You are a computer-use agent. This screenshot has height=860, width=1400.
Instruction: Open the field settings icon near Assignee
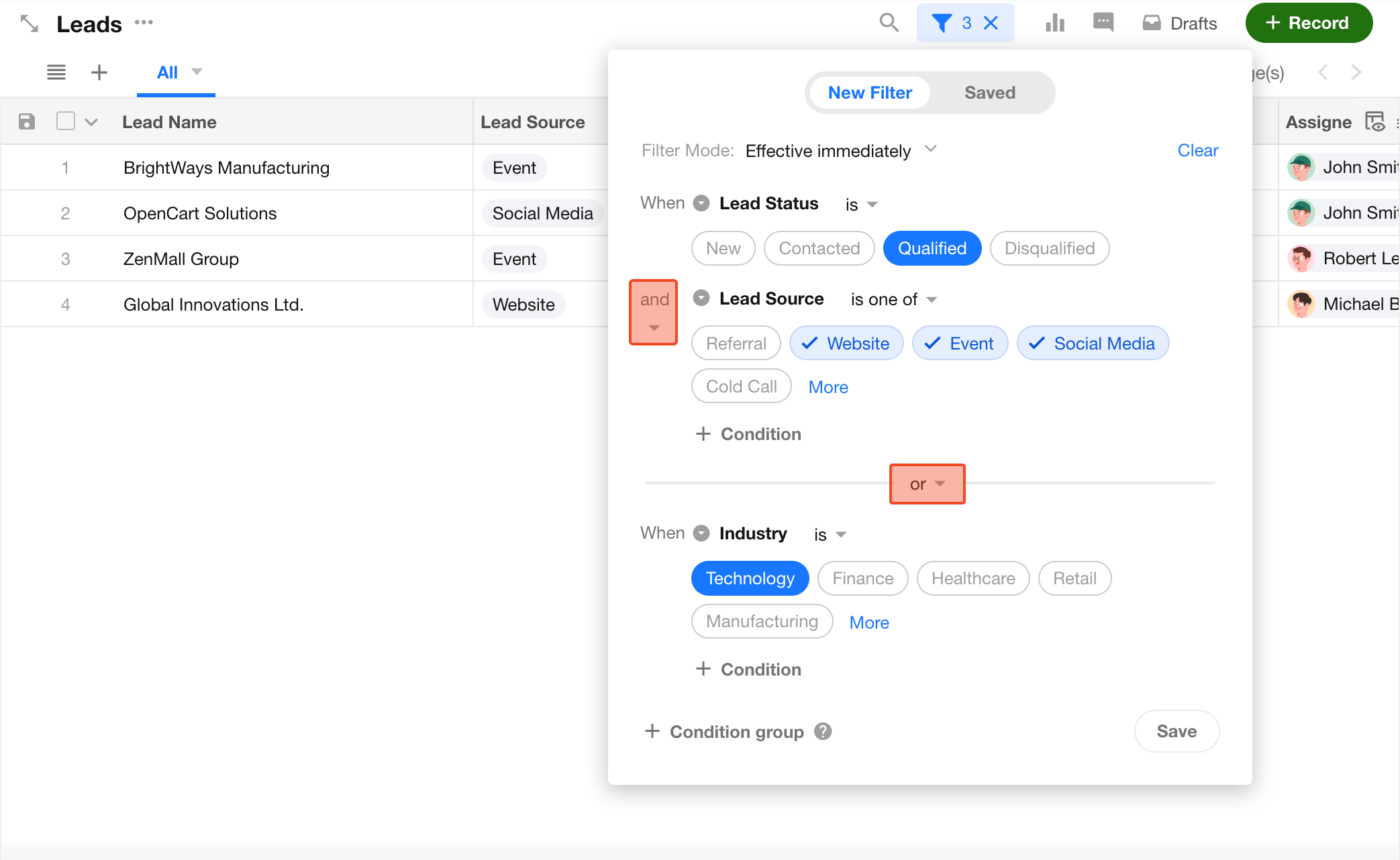coord(1374,121)
